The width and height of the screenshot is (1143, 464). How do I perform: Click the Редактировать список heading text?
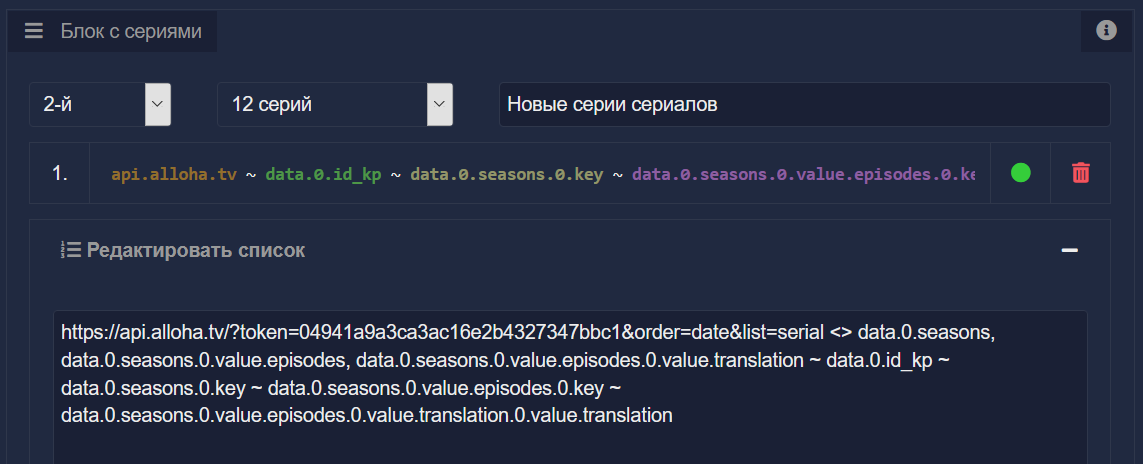(196, 250)
